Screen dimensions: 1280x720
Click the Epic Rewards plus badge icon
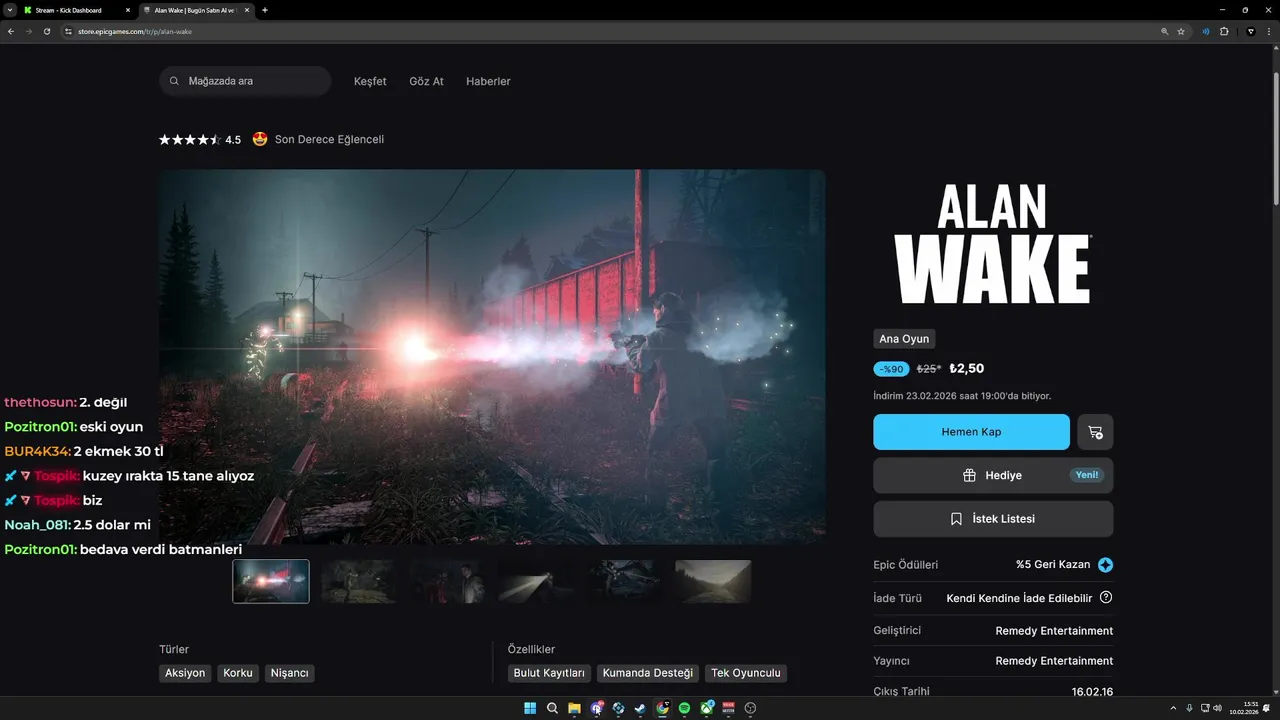(1105, 565)
